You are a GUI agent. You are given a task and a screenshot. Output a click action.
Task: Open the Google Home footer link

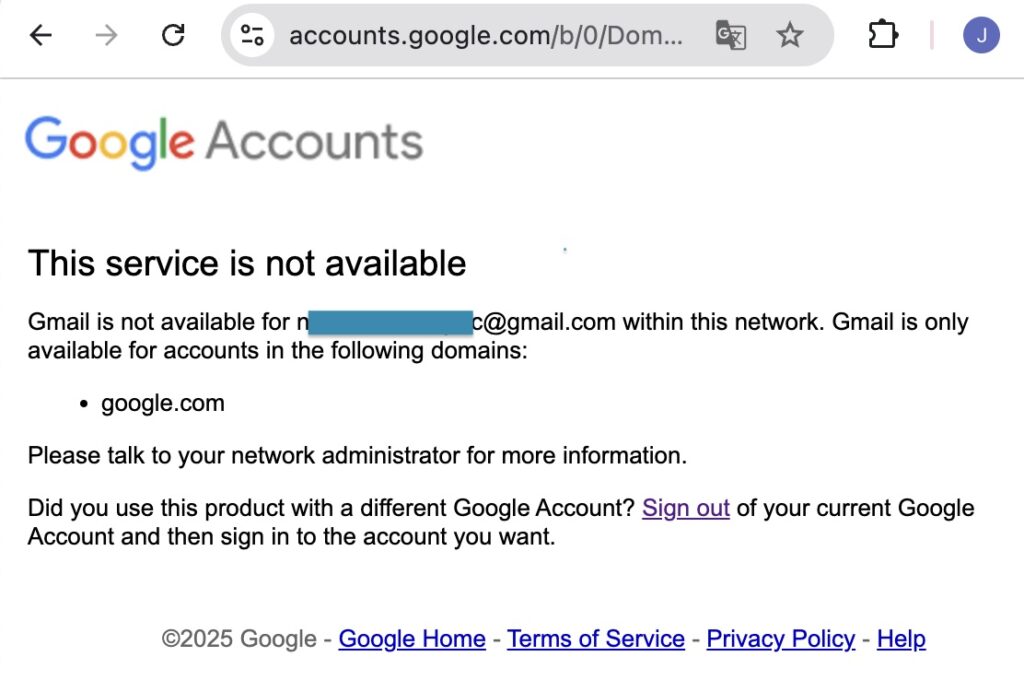point(412,639)
